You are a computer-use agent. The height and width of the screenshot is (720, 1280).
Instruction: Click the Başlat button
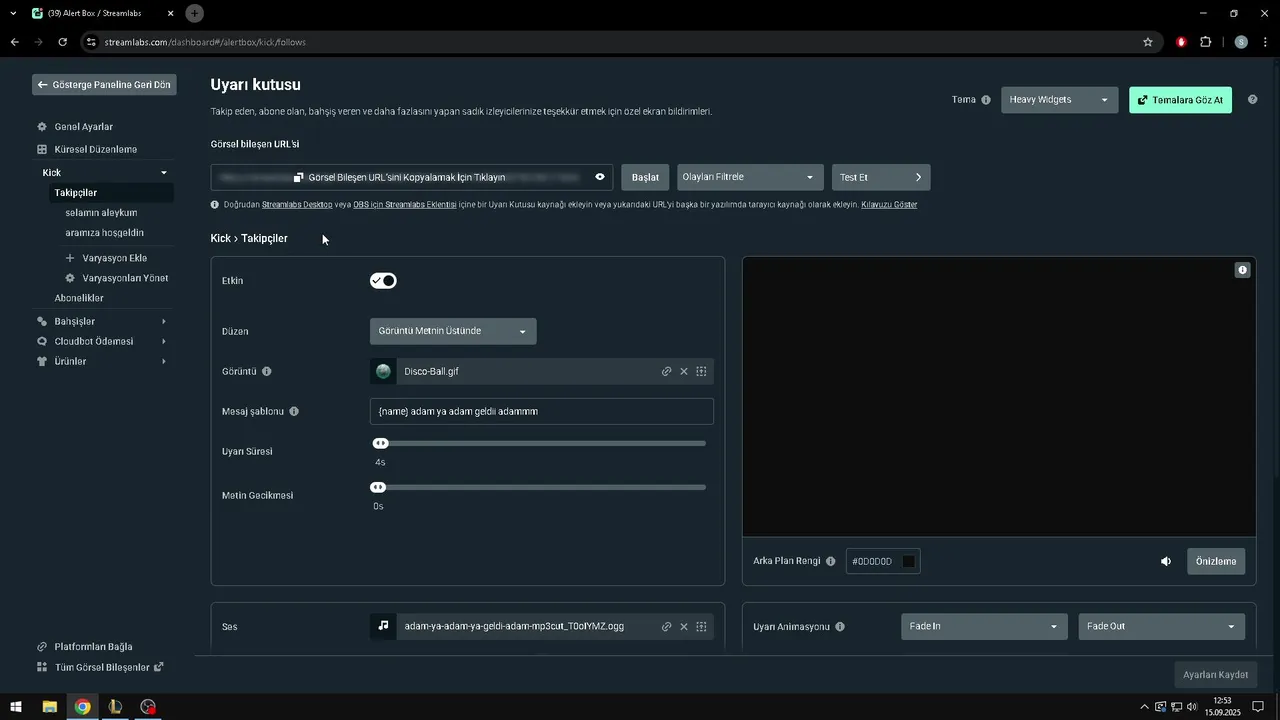click(x=645, y=177)
